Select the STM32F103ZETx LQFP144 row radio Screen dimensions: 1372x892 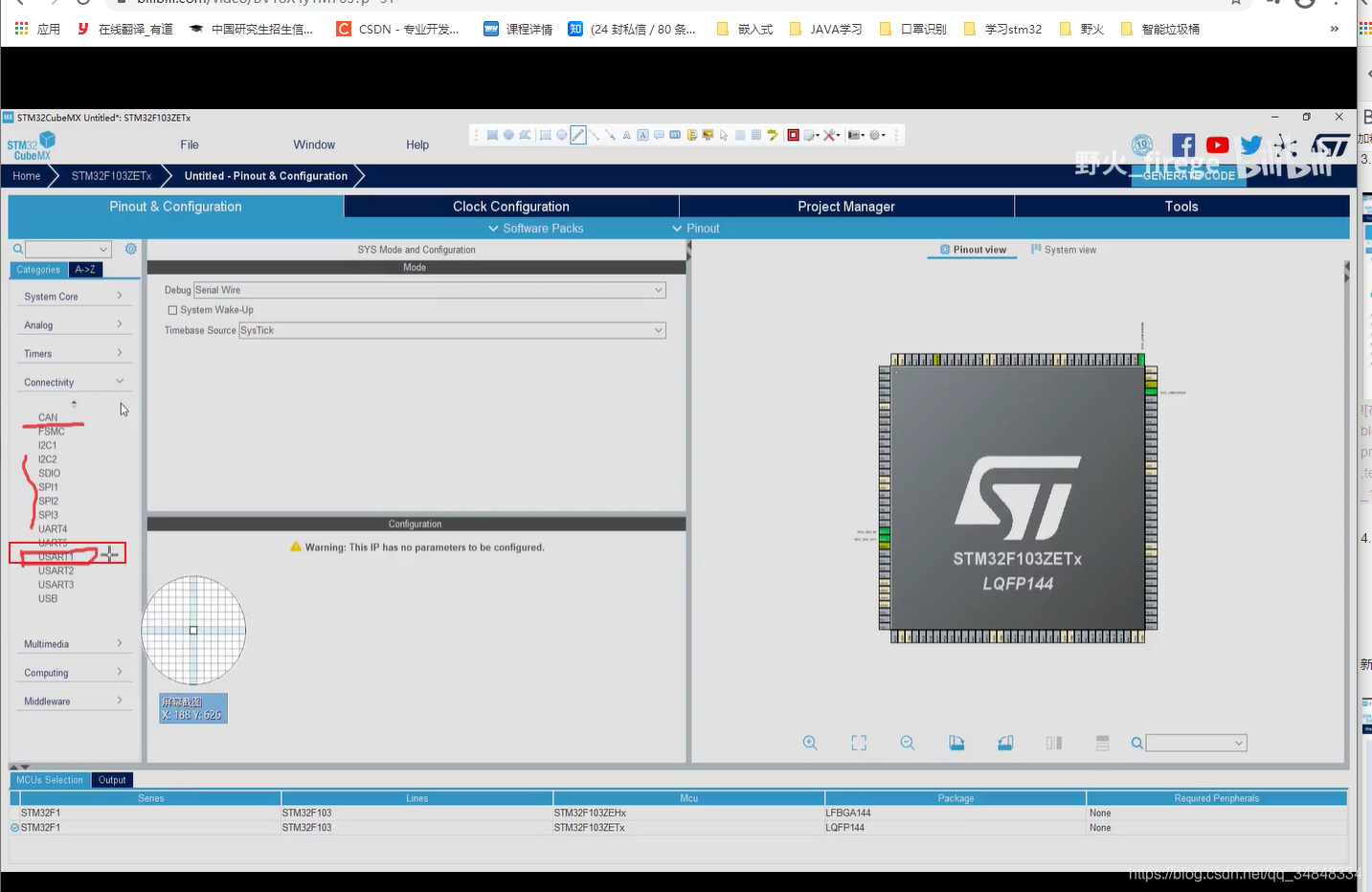click(x=14, y=828)
